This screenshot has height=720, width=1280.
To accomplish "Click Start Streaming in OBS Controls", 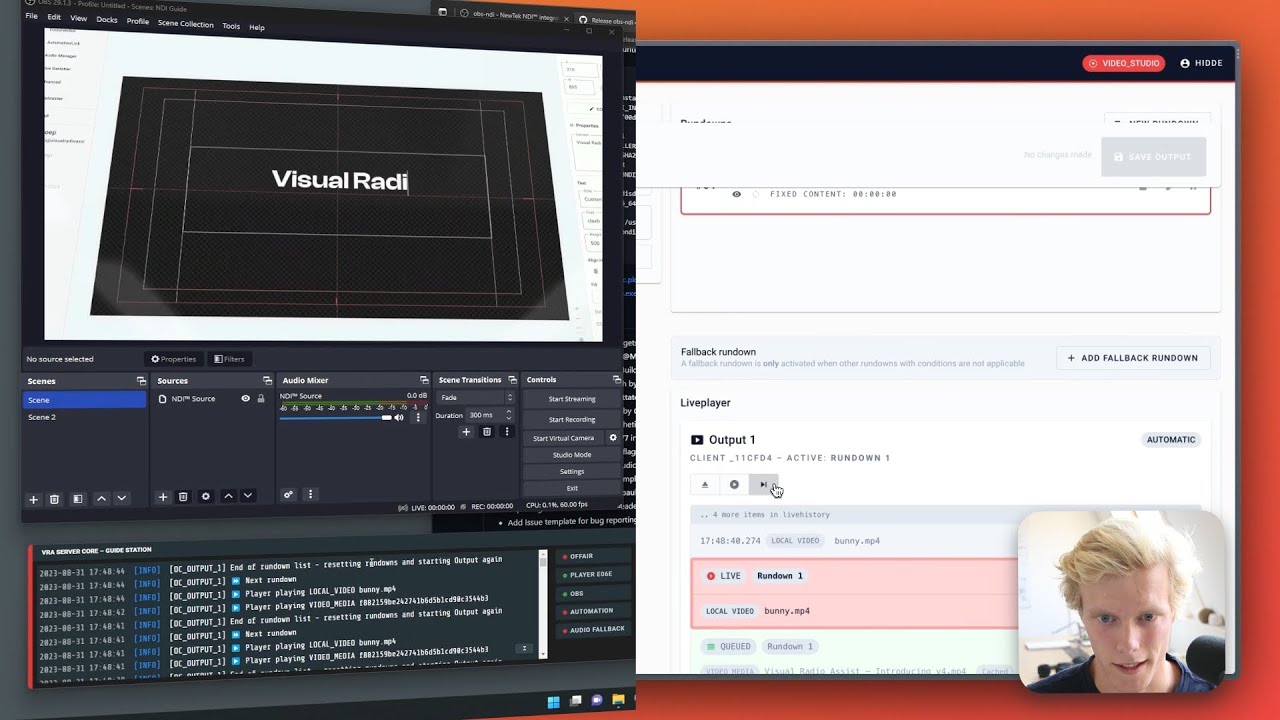I will [572, 399].
